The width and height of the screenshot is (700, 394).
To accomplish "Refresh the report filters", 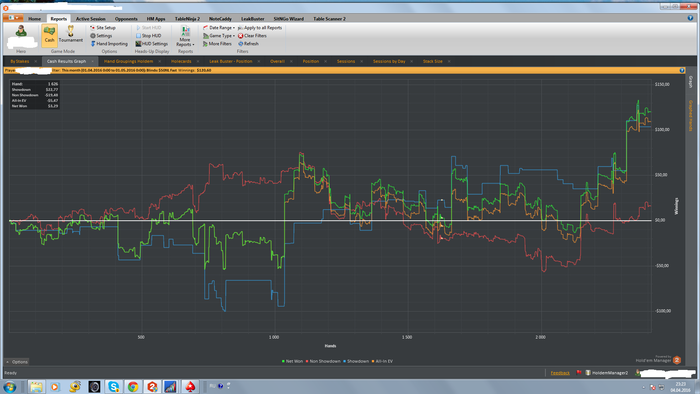I will click(248, 44).
